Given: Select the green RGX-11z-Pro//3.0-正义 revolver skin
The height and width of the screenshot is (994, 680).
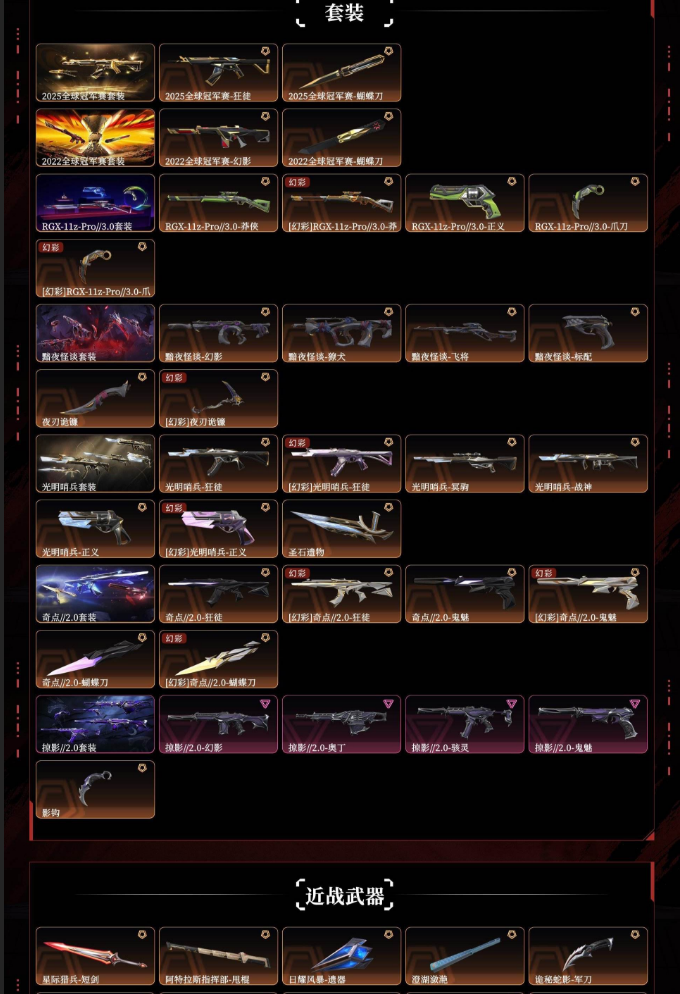Looking at the screenshot, I should [465, 203].
